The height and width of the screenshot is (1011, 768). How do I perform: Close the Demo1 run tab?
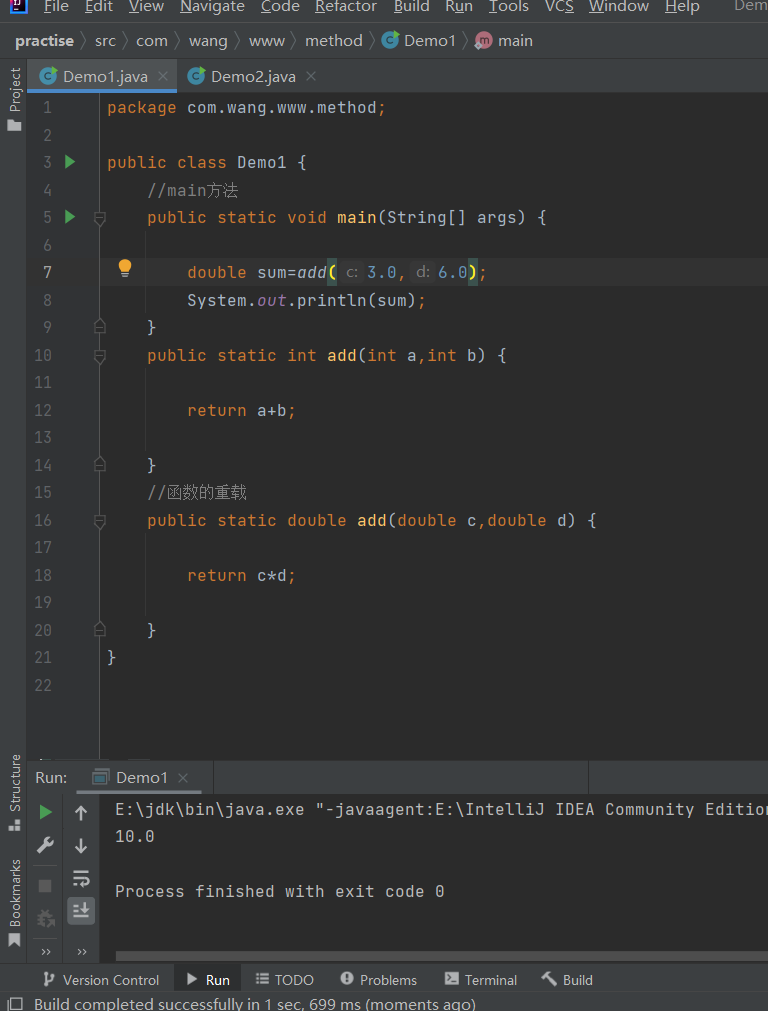click(x=183, y=778)
